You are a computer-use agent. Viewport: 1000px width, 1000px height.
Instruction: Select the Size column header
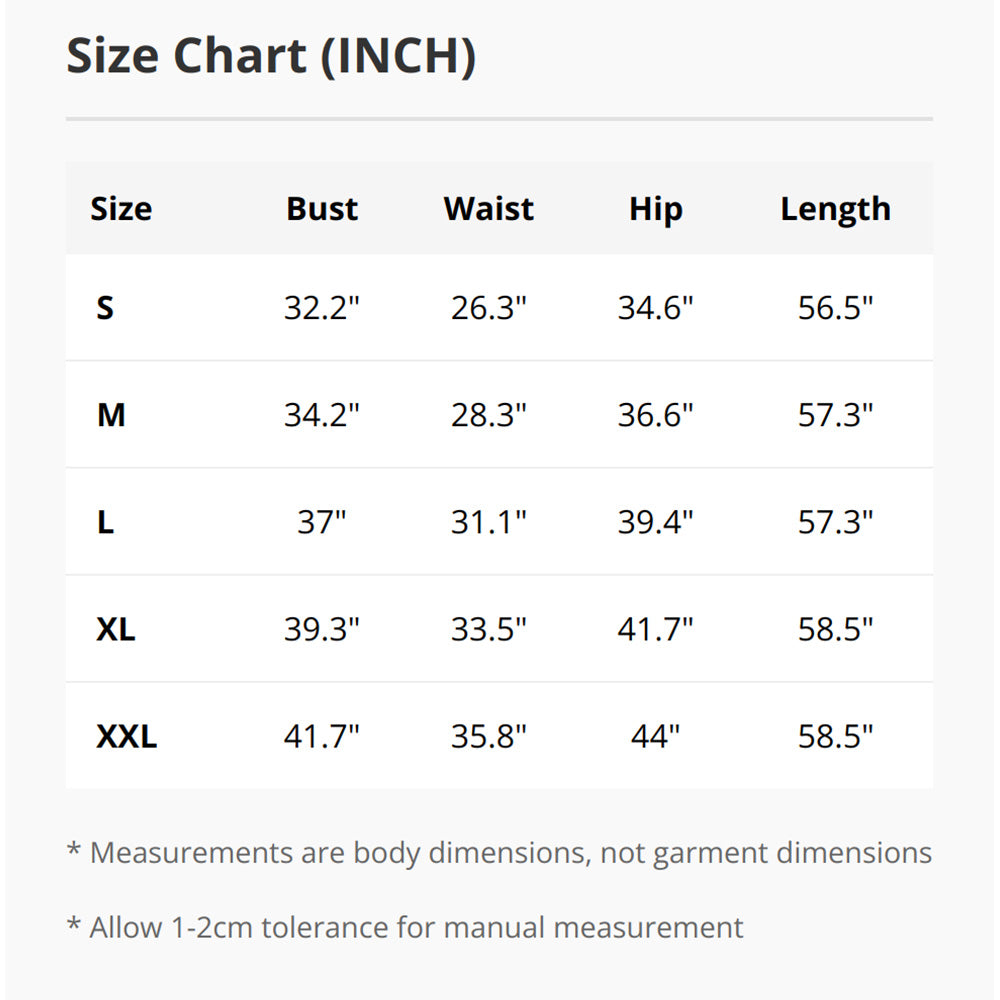coord(121,209)
